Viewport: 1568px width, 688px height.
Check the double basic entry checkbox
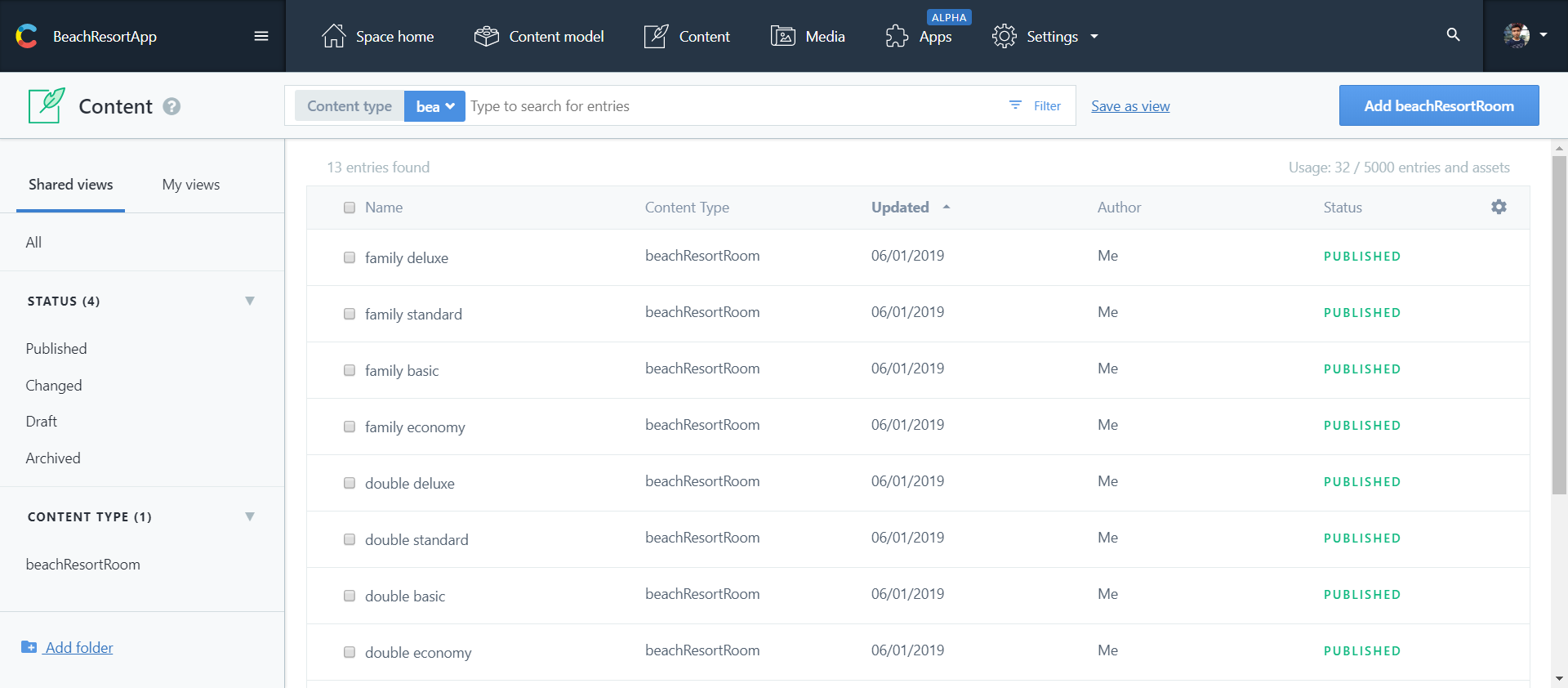[350, 596]
